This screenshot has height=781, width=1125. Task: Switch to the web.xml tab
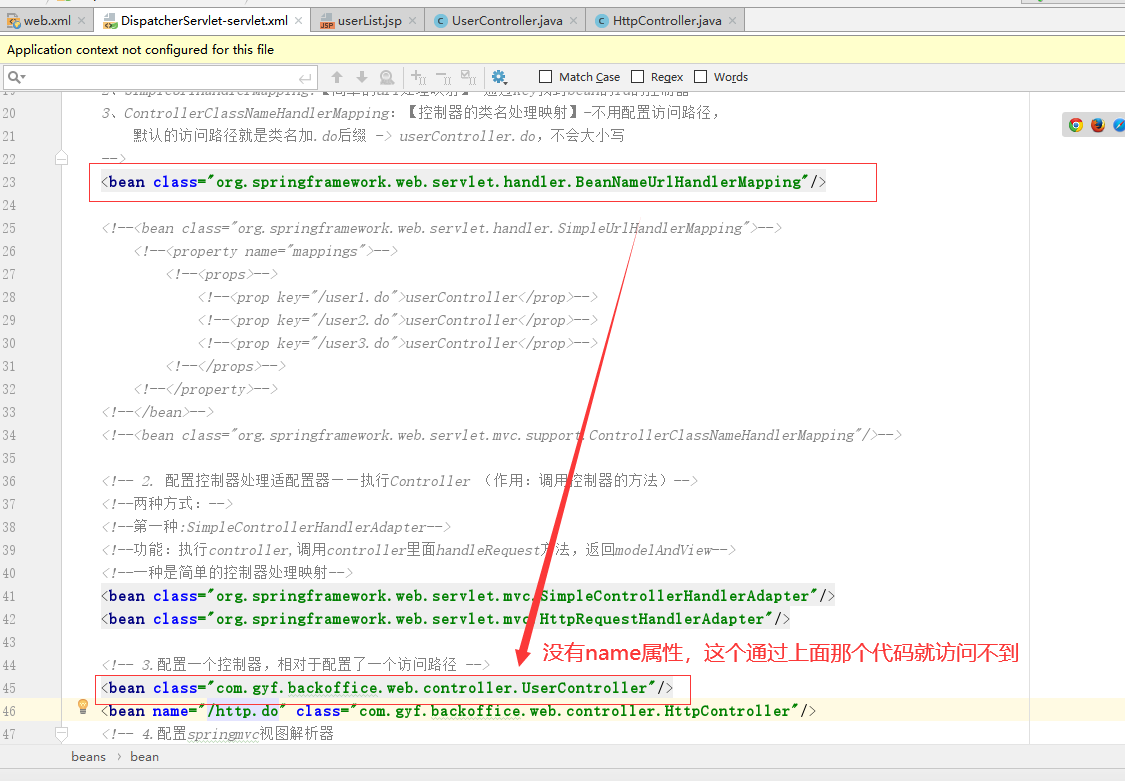click(47, 21)
